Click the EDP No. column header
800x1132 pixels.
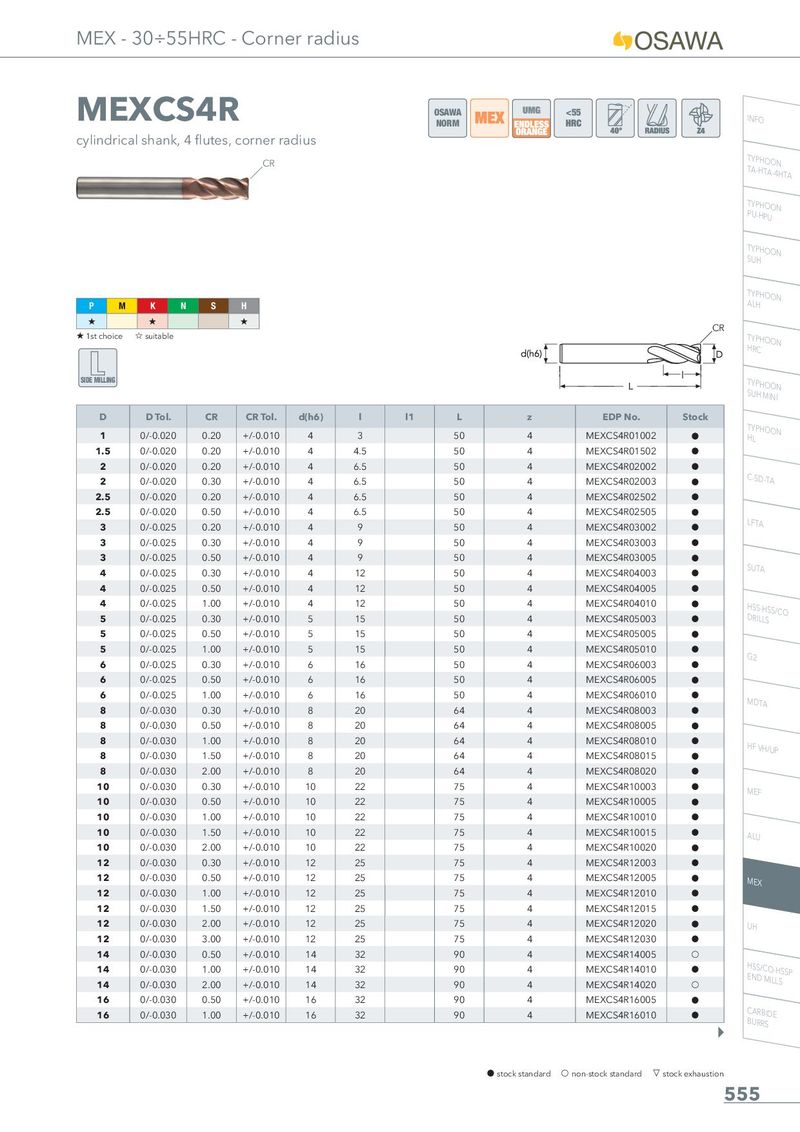[x=621, y=417]
